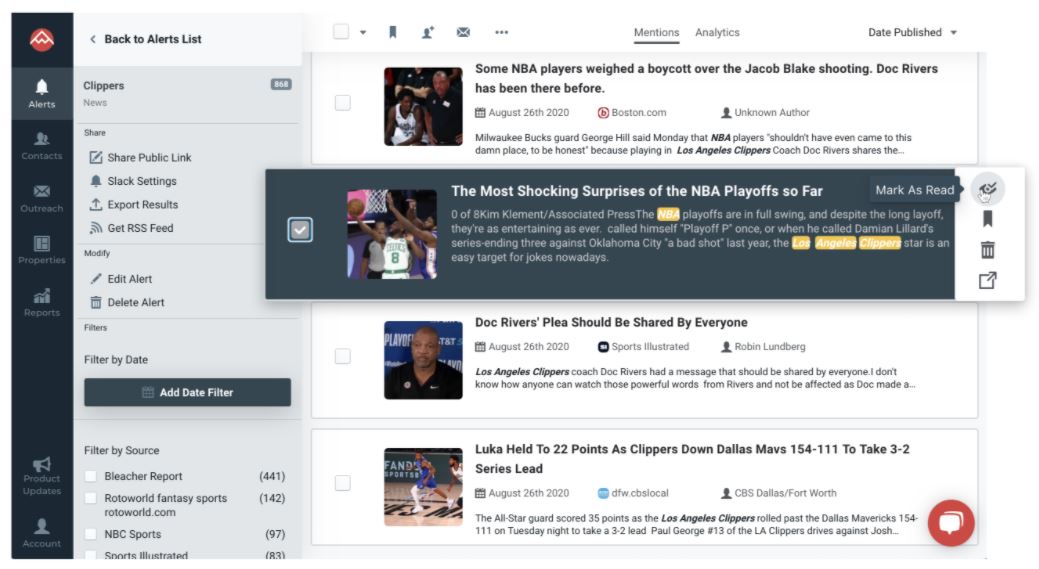Click the 868 mentions count badge
This screenshot has height=569, width=1039.
tap(281, 84)
